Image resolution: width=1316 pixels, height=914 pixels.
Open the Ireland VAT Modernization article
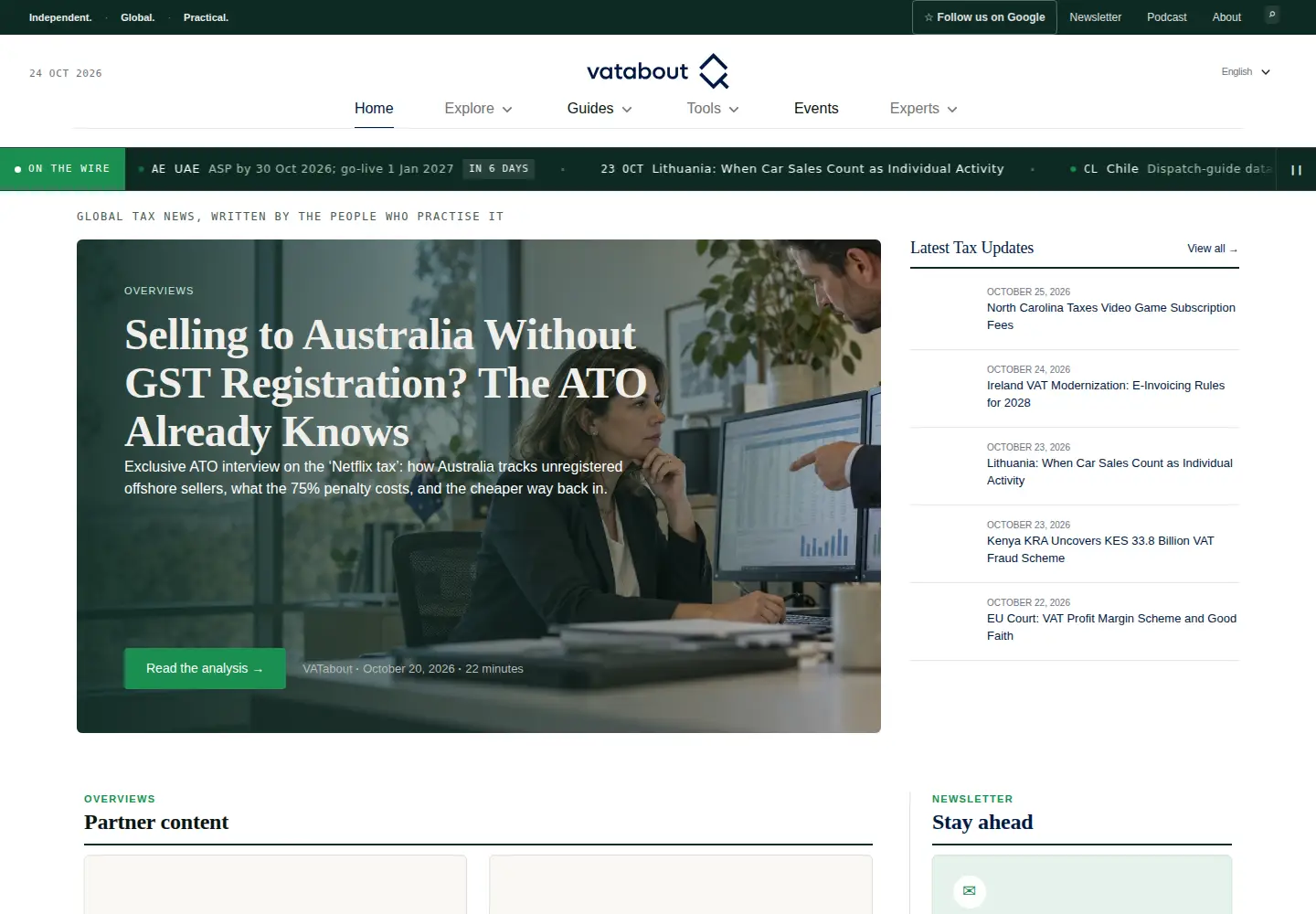(1106, 394)
